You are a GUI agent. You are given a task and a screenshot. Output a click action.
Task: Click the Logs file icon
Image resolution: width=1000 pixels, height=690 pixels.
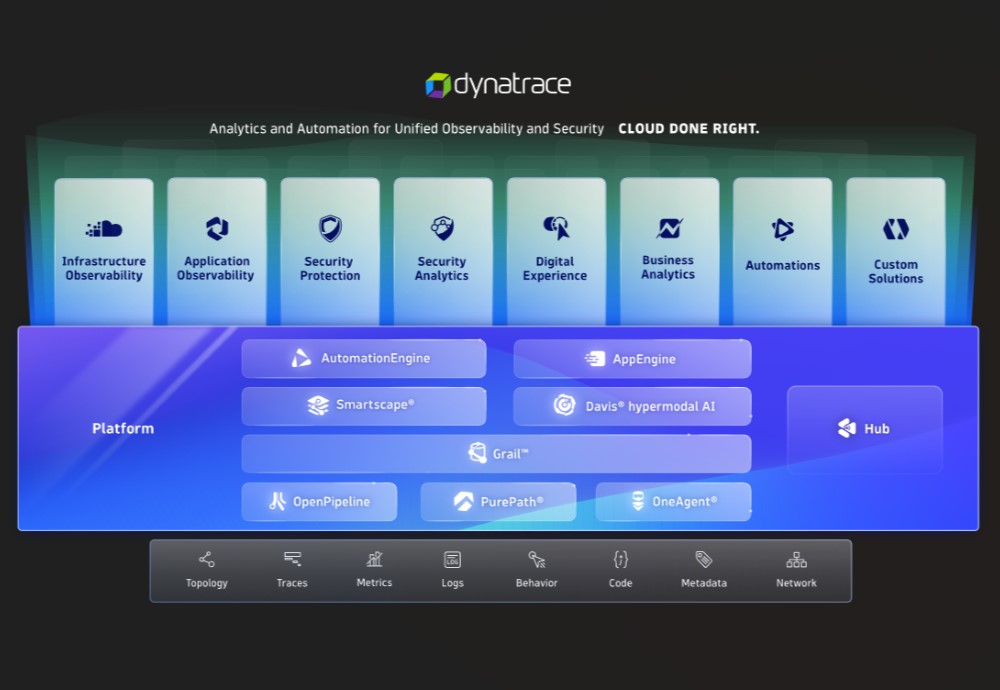click(452, 559)
